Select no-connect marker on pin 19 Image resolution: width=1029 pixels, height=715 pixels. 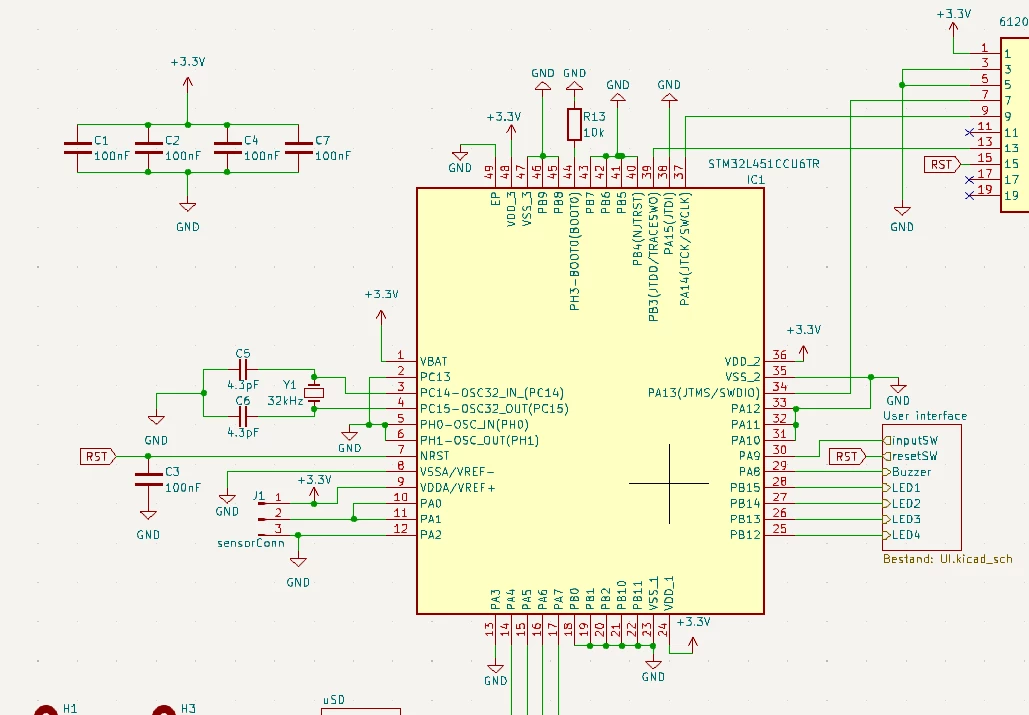point(969,195)
